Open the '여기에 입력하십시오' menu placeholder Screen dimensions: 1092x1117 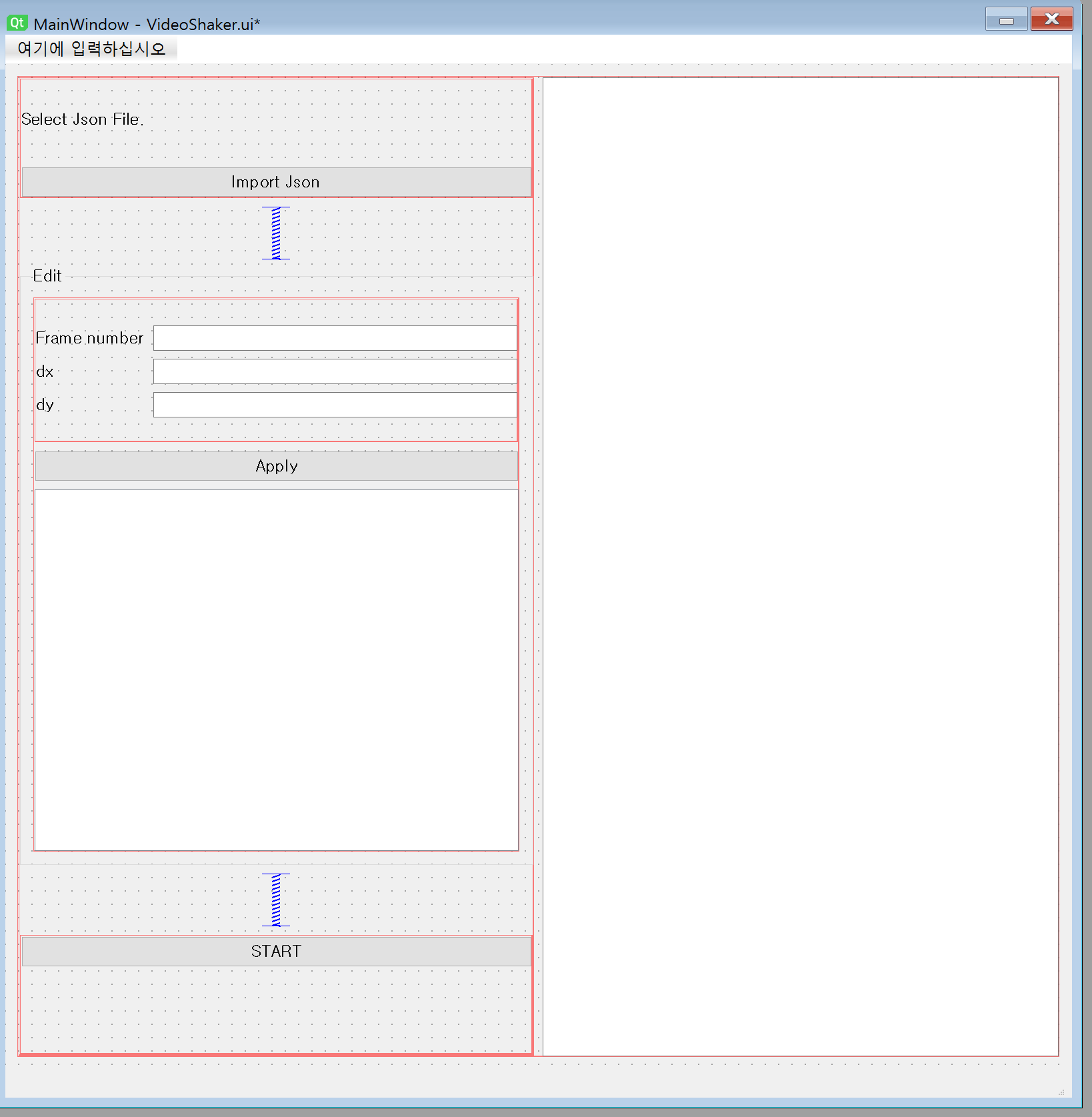point(91,49)
